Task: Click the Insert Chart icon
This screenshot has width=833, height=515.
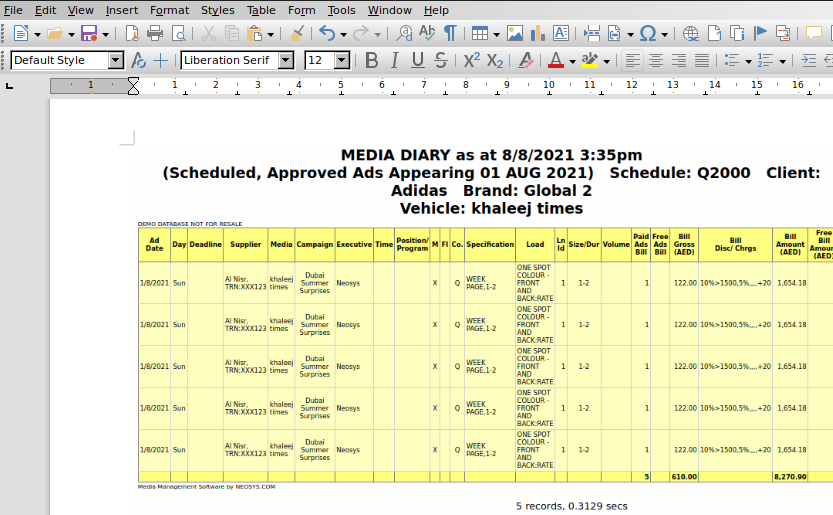Action: [538, 33]
